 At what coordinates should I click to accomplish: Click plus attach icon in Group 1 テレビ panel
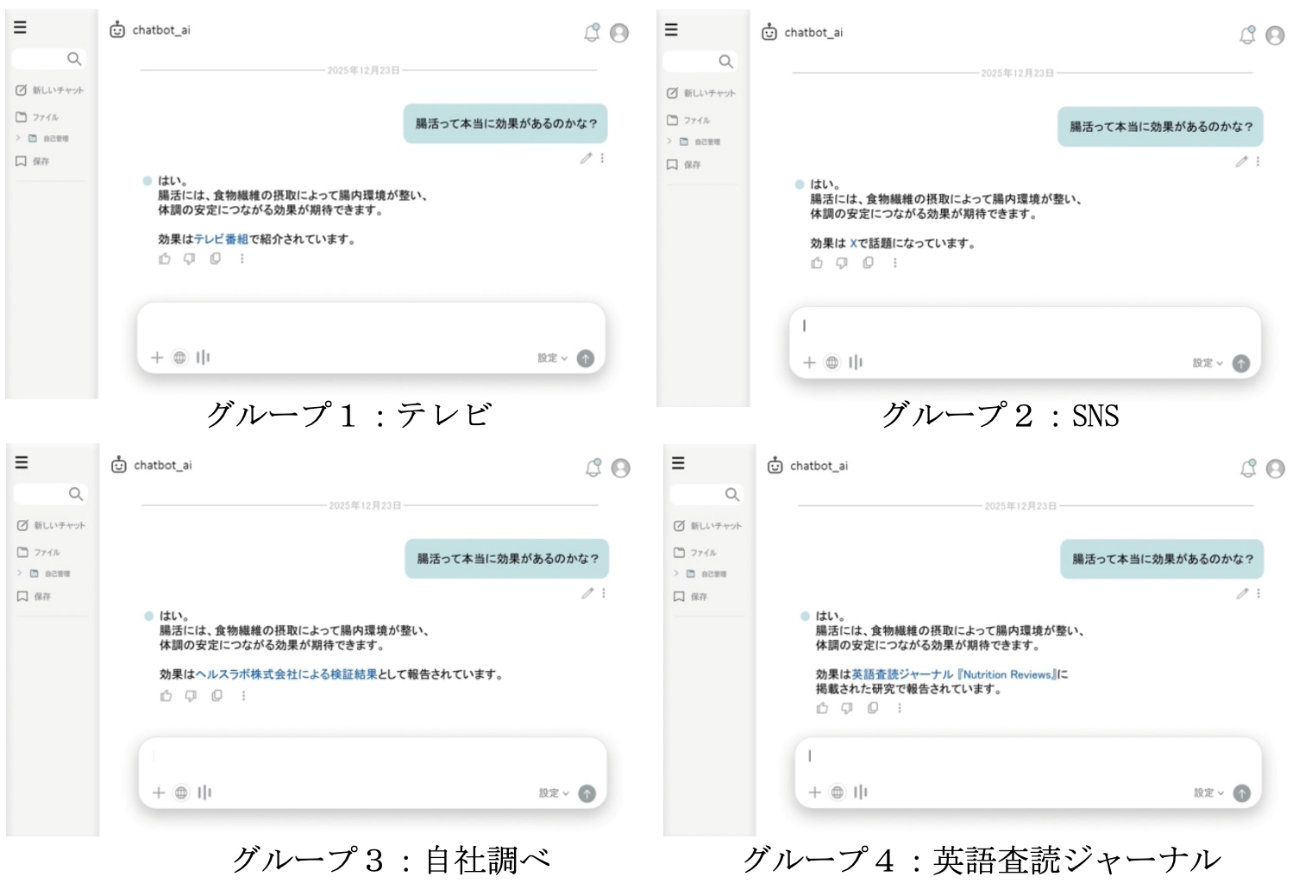(x=157, y=357)
